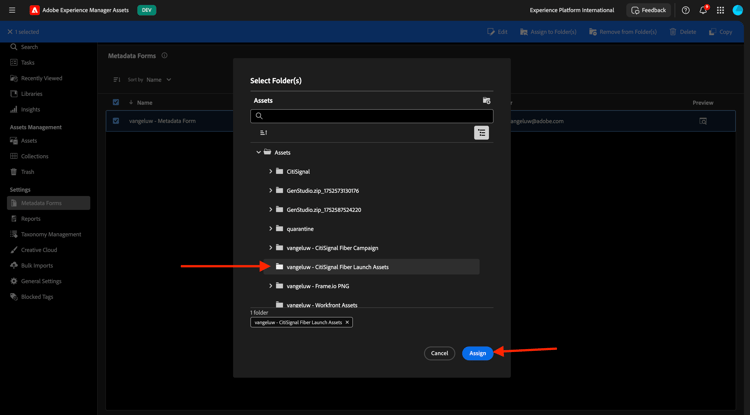The image size is (750, 415).
Task: Click the Delete action
Action: point(683,32)
